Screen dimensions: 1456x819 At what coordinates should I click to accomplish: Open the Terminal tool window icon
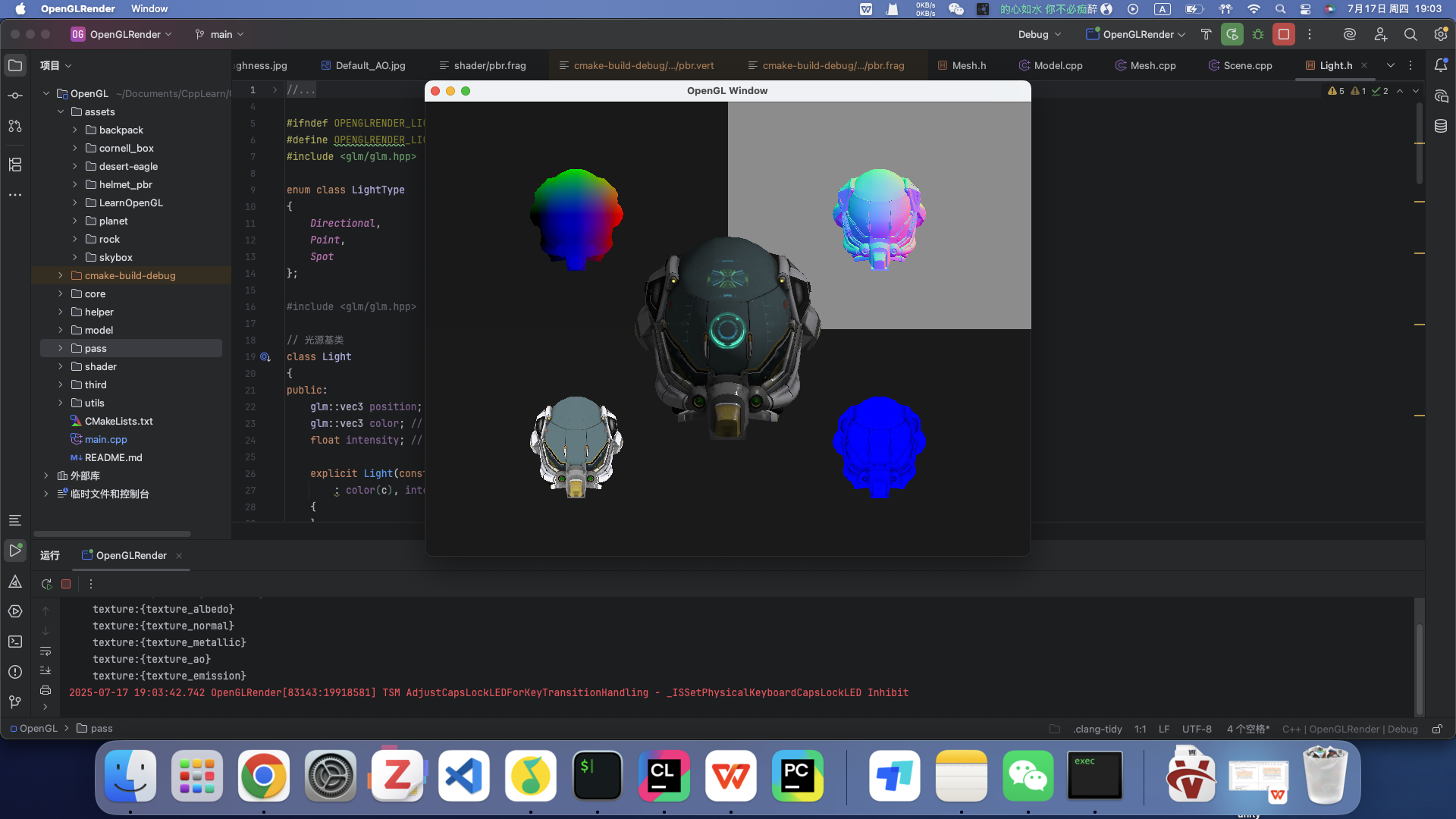[x=15, y=642]
